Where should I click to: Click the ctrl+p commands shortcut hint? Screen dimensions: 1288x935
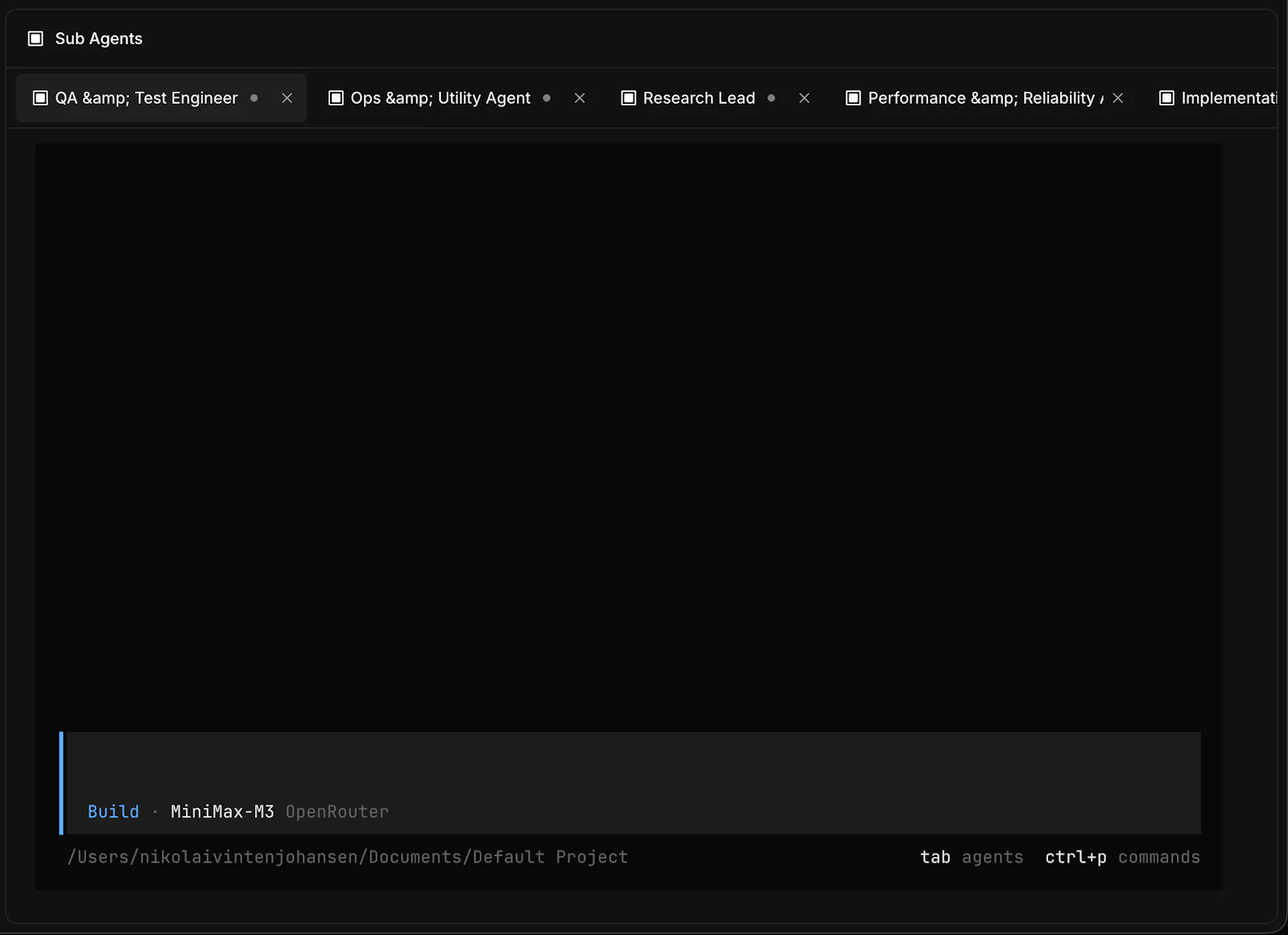pos(1122,857)
